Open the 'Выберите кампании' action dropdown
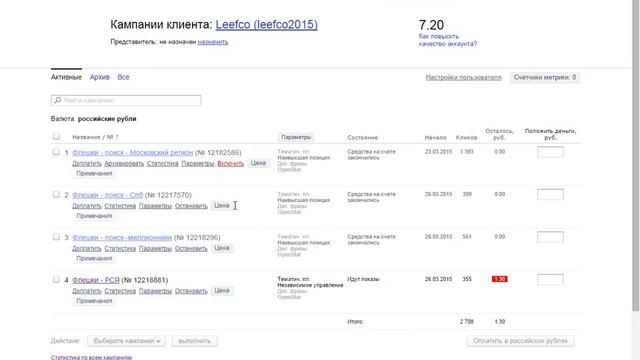Image resolution: width=640 pixels, height=360 pixels. click(127, 341)
